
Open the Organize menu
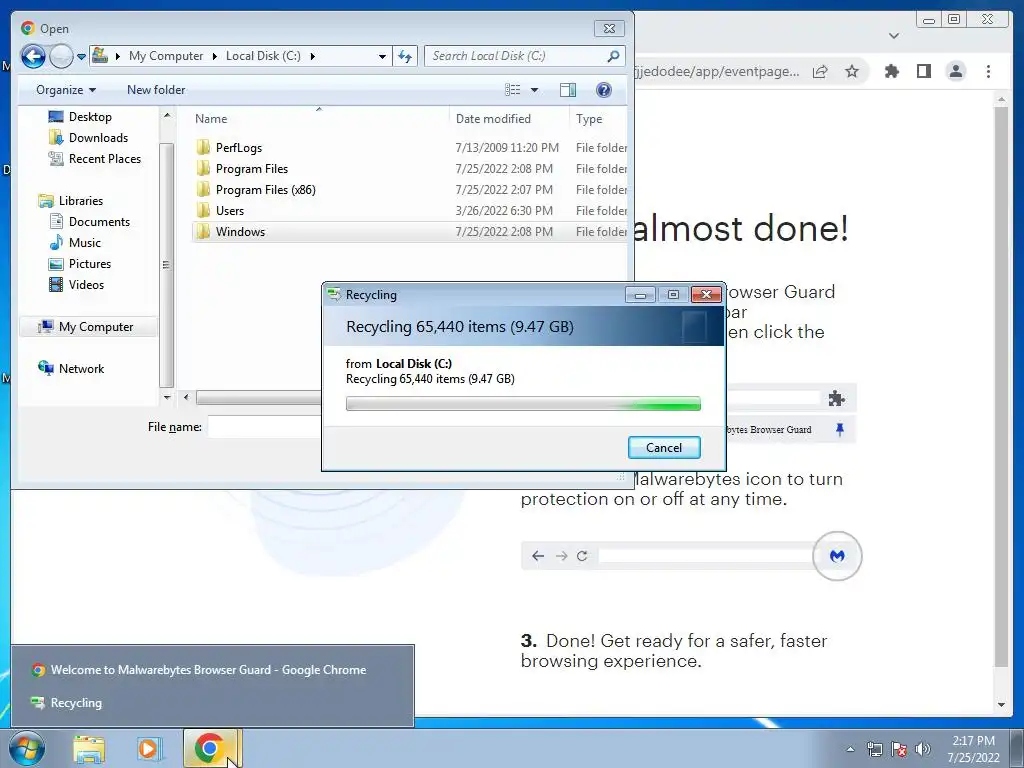click(x=66, y=90)
